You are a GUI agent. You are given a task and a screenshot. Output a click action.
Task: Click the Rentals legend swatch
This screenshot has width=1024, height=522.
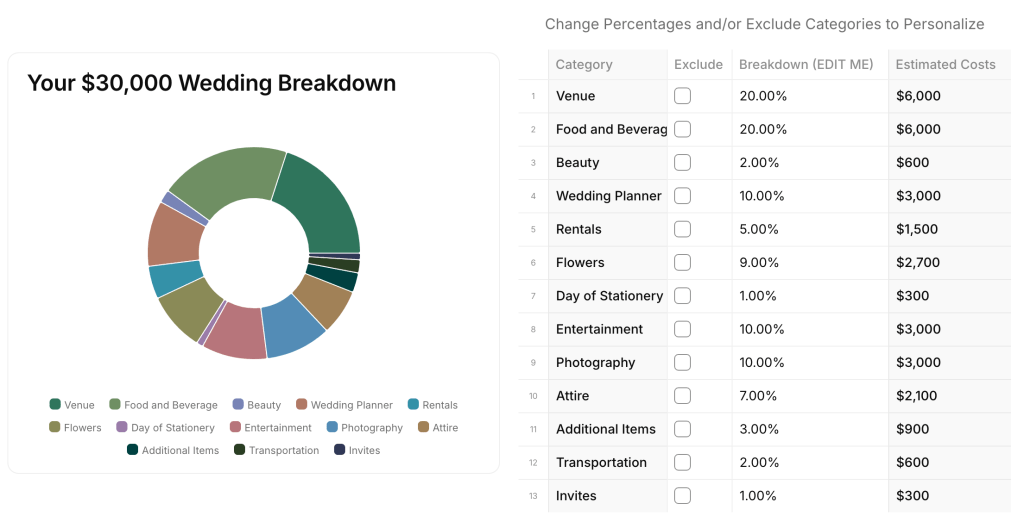click(413, 405)
